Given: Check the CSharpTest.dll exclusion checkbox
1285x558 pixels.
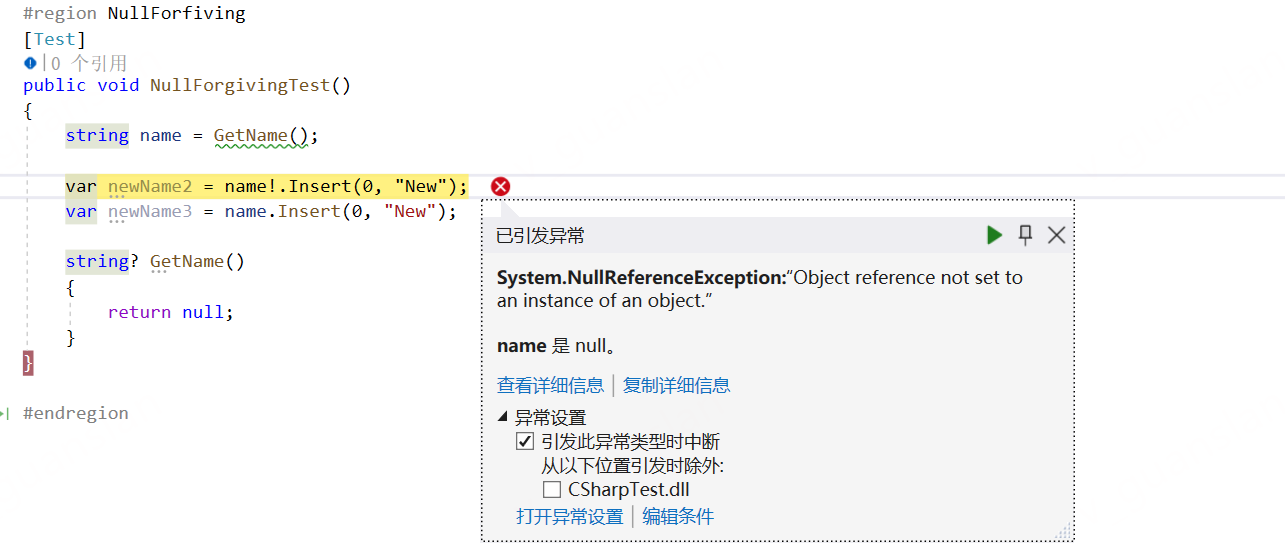Looking at the screenshot, I should click(552, 490).
